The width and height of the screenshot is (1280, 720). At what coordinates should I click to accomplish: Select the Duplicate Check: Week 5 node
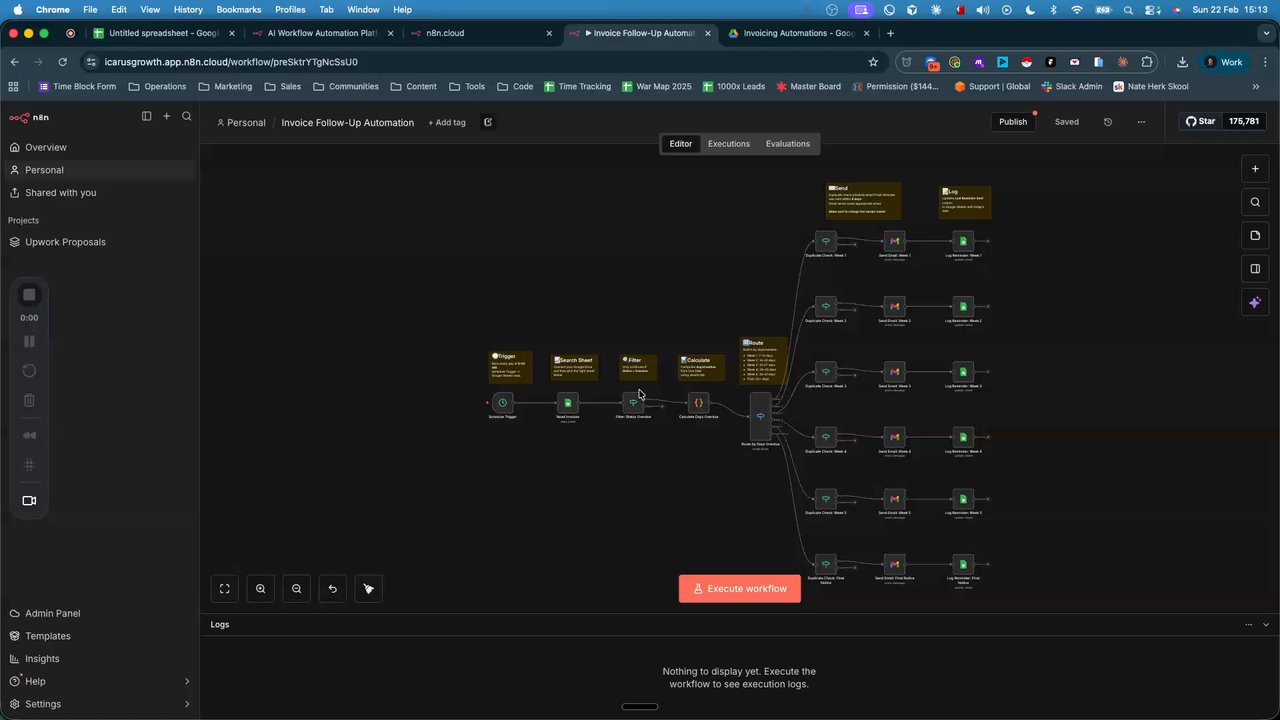825,499
